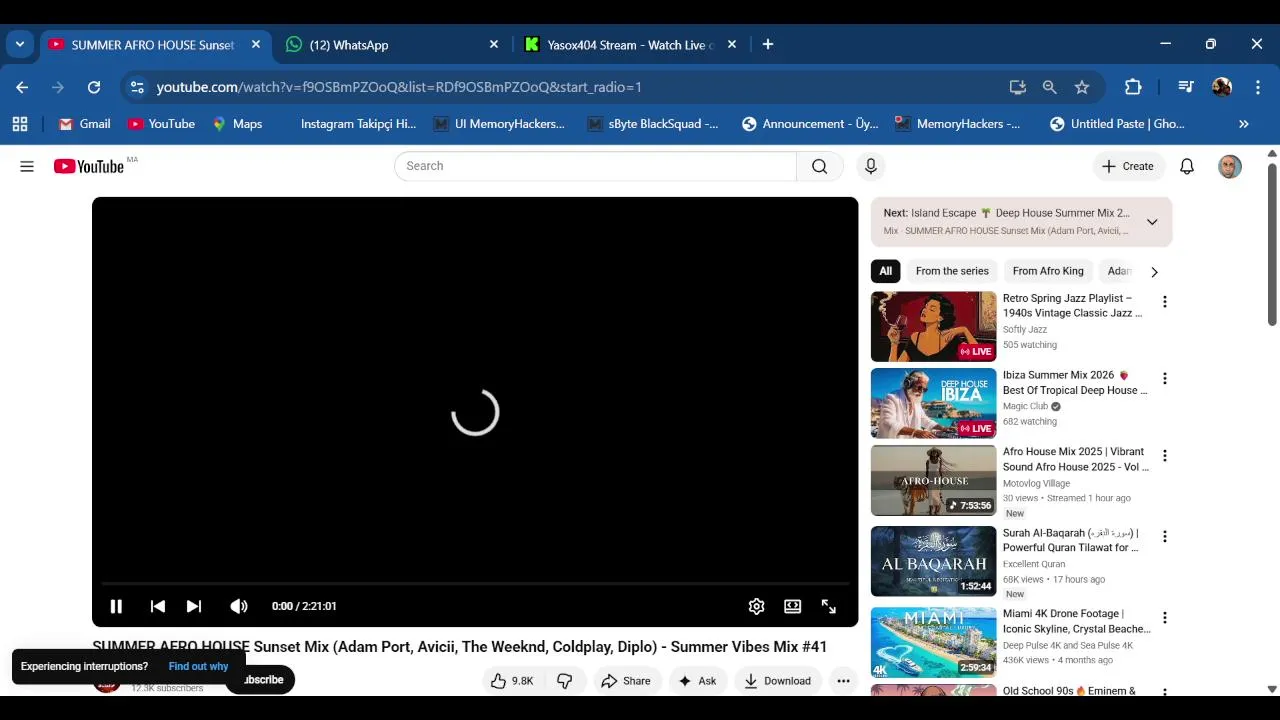
Task: Bookmark this page with star icon
Action: pos(1082,87)
